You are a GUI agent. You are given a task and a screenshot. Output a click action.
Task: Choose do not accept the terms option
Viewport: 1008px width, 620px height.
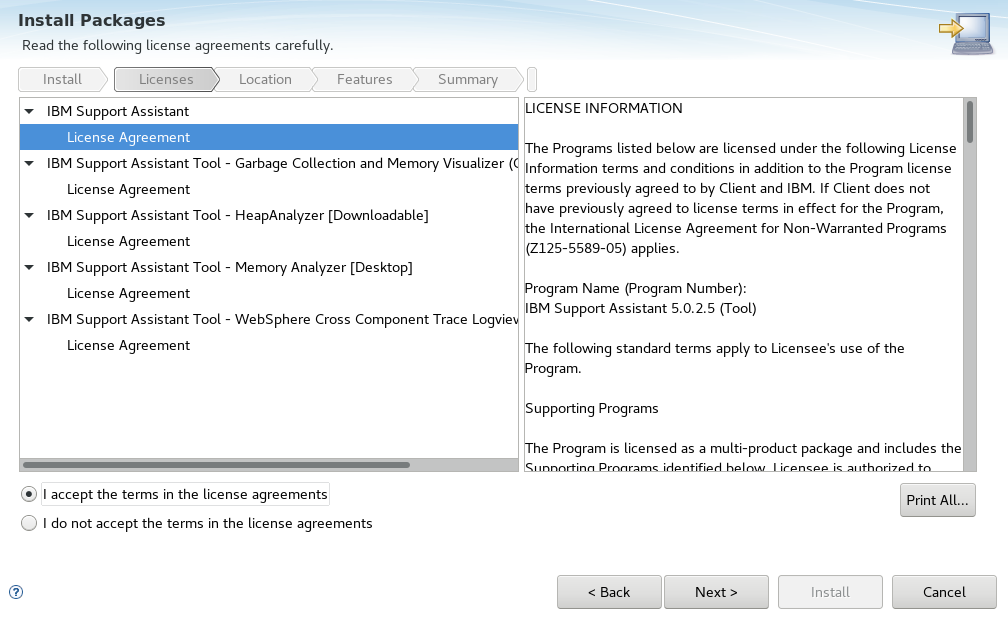[x=29, y=523]
